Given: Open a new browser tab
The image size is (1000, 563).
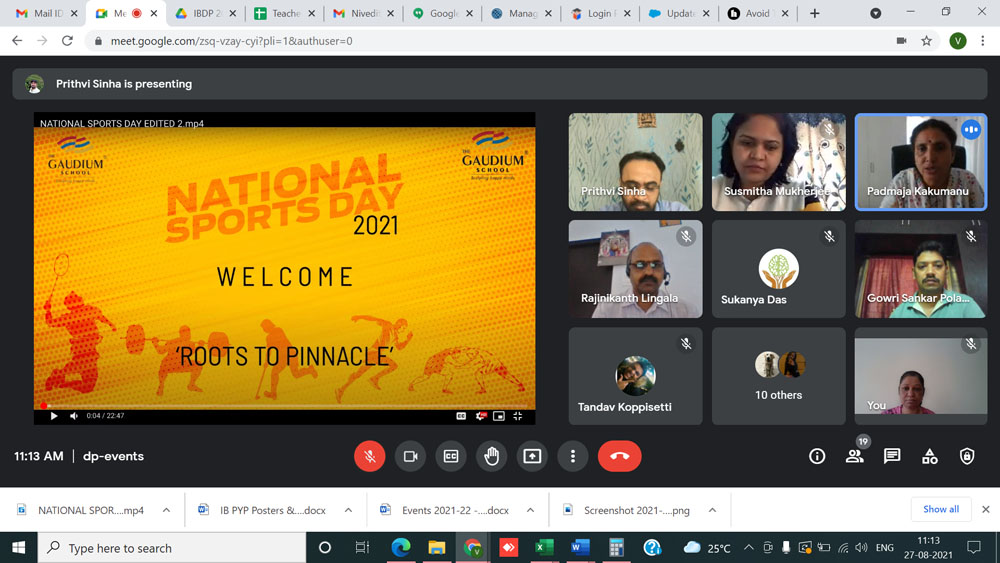Looking at the screenshot, I should pyautogui.click(x=814, y=13).
